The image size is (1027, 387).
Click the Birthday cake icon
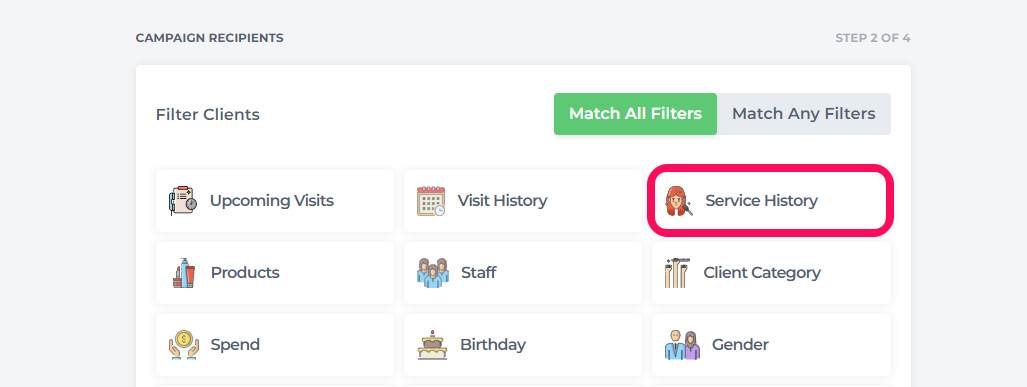pyautogui.click(x=432, y=344)
